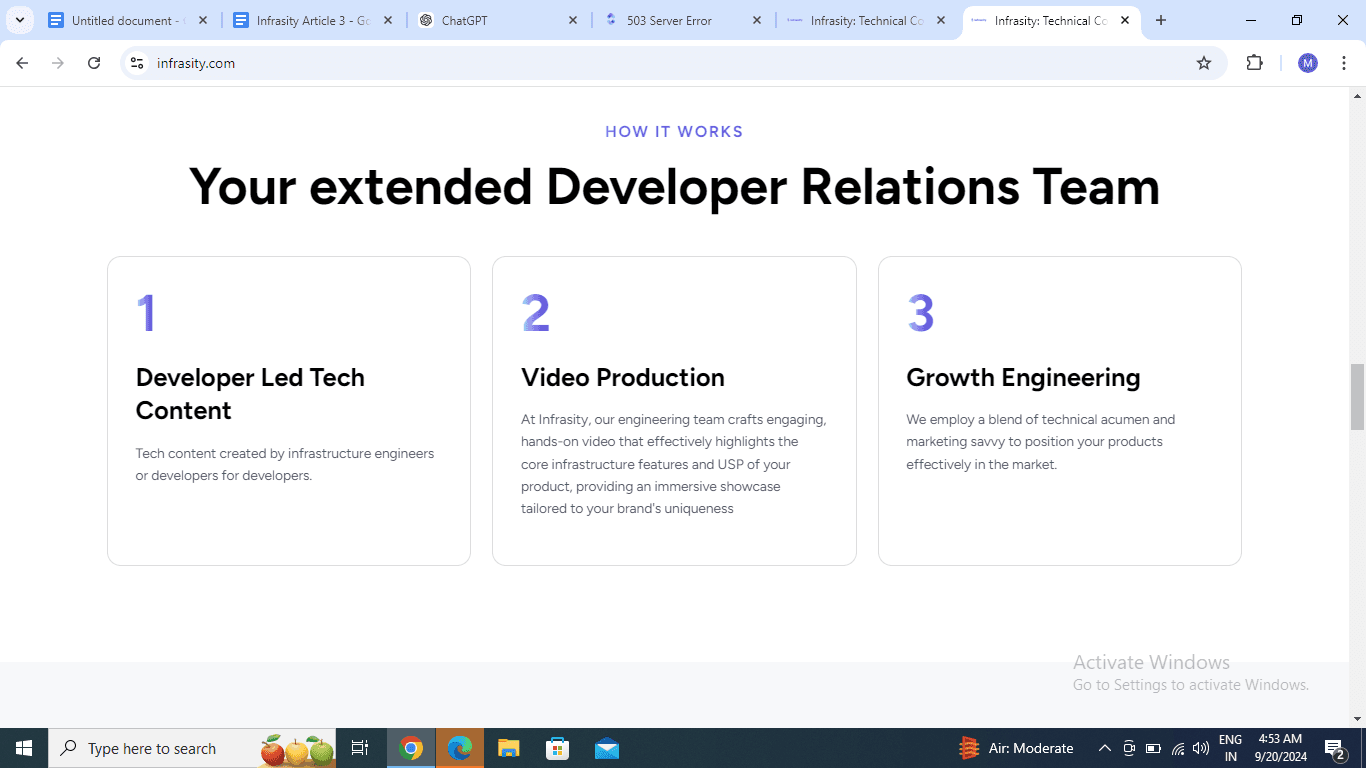Launch Microsoft Store from the taskbar
Screen dimensions: 1366x768
point(557,748)
